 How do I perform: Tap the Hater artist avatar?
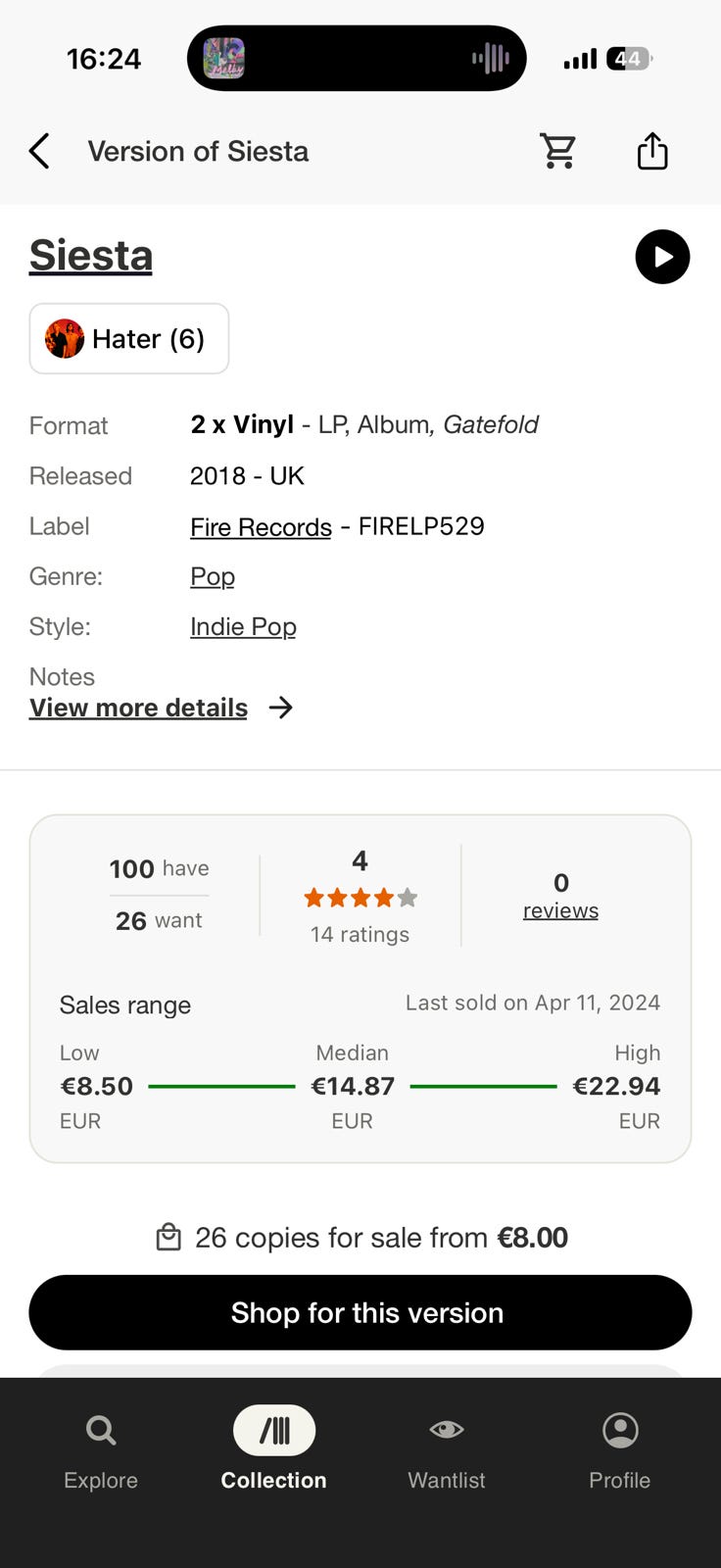tap(65, 339)
